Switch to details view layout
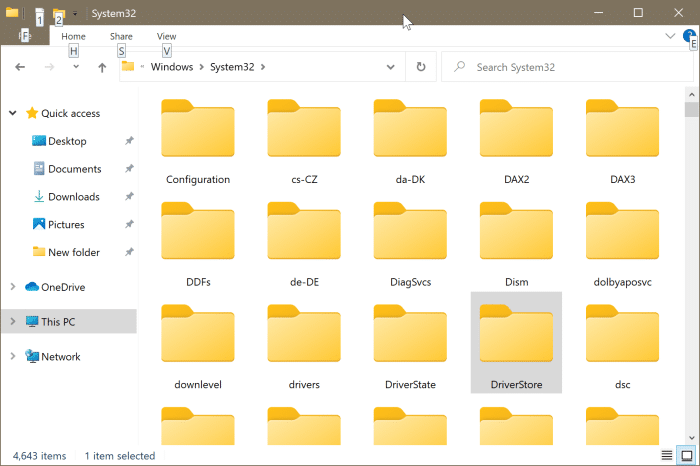Screen dimensions: 700x466 pos(667,455)
